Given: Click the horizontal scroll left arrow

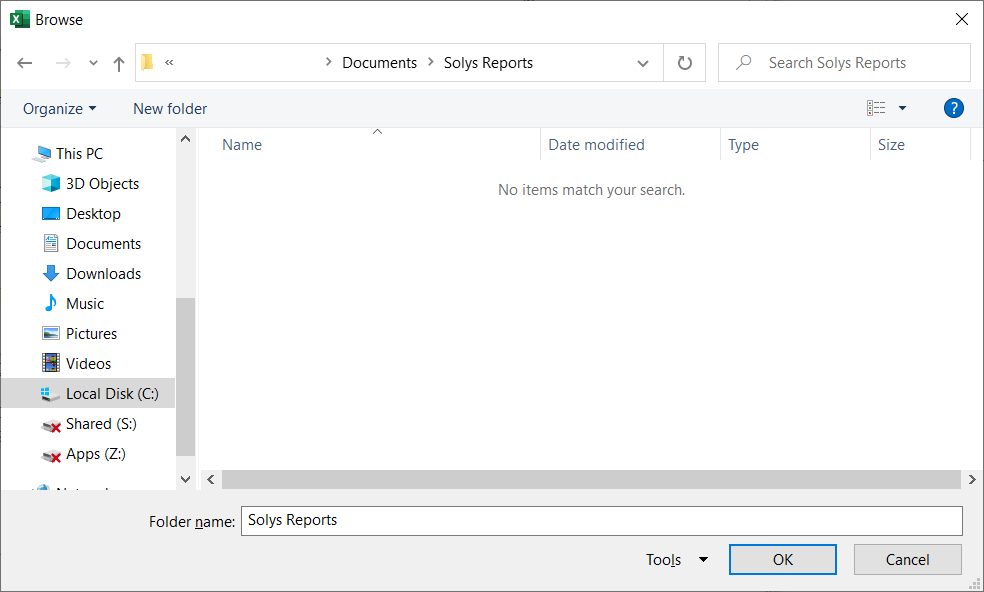Looking at the screenshot, I should pyautogui.click(x=211, y=480).
